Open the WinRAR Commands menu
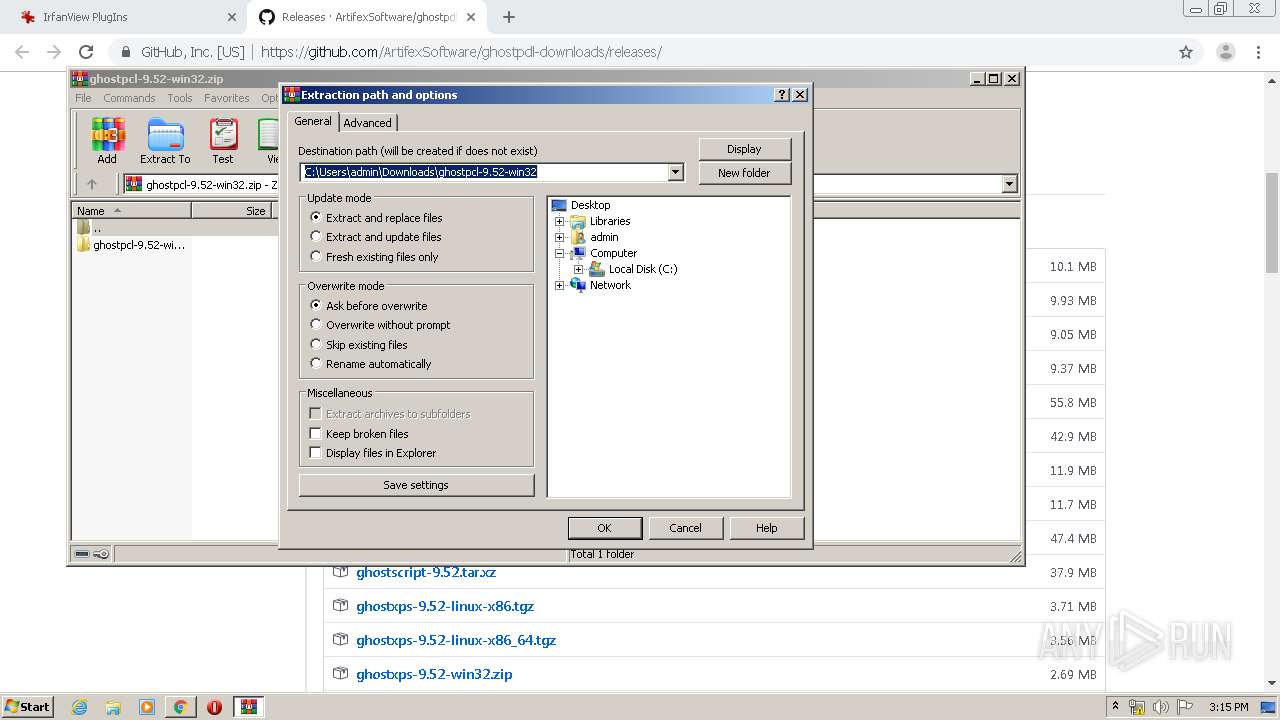The image size is (1280, 720). pyautogui.click(x=129, y=98)
